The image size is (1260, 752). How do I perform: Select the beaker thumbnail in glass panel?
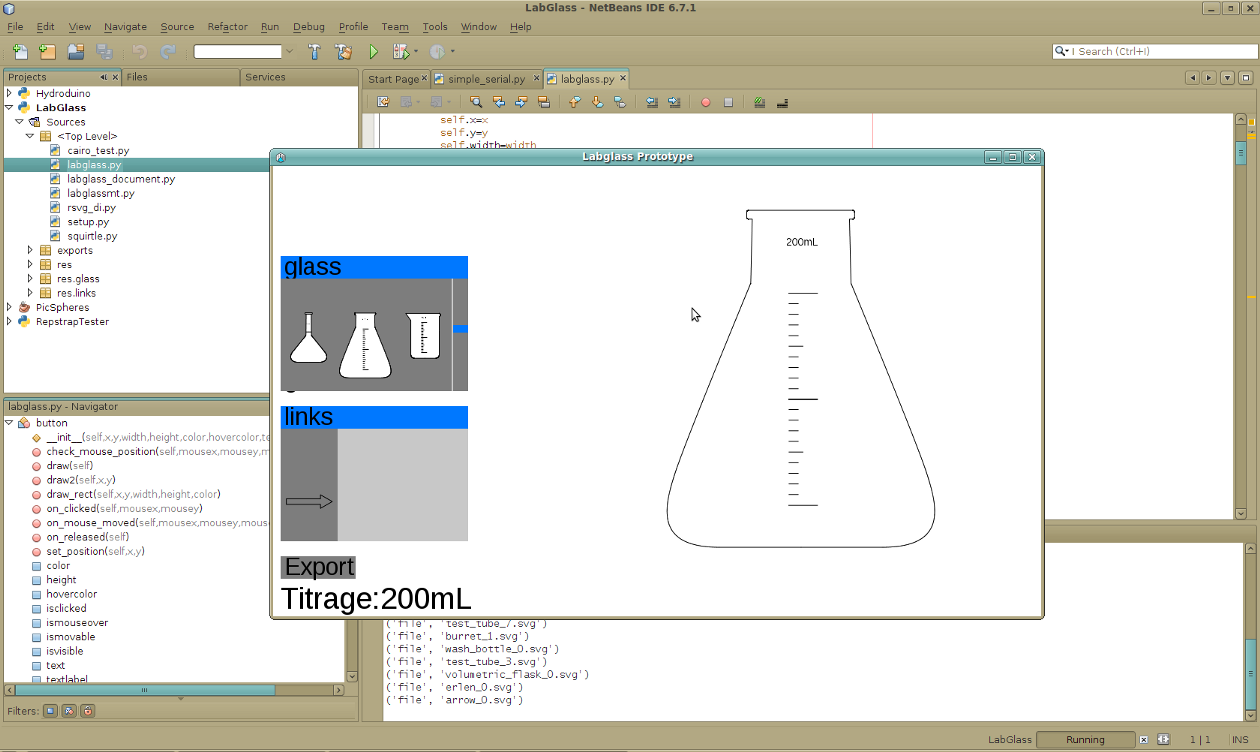423,335
